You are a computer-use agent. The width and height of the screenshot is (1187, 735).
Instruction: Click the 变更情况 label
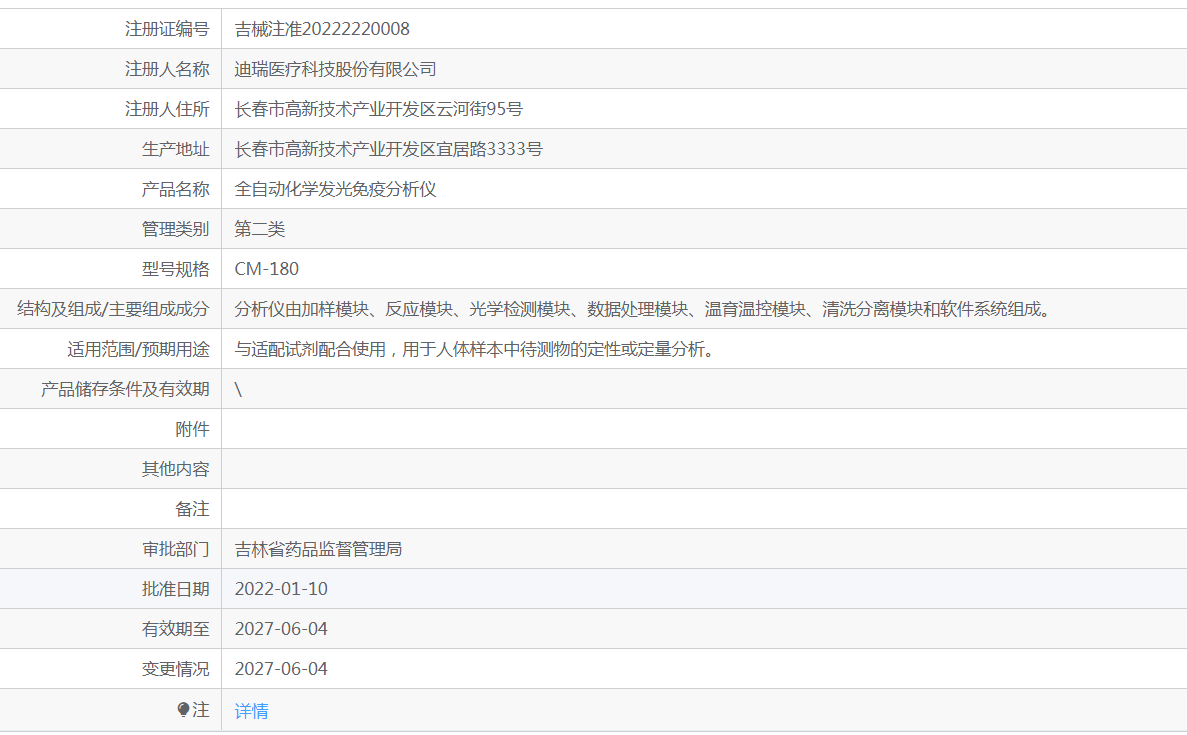pyautogui.click(x=176, y=669)
